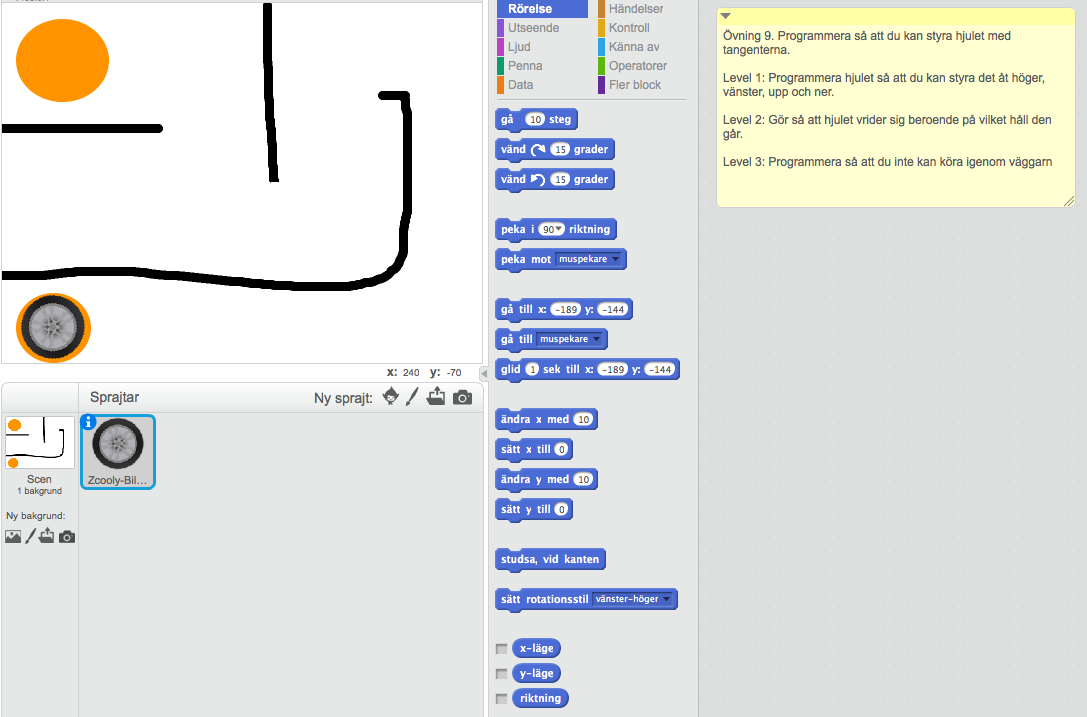
Task: Edit the value in ändra y med block
Action: [x=584, y=479]
